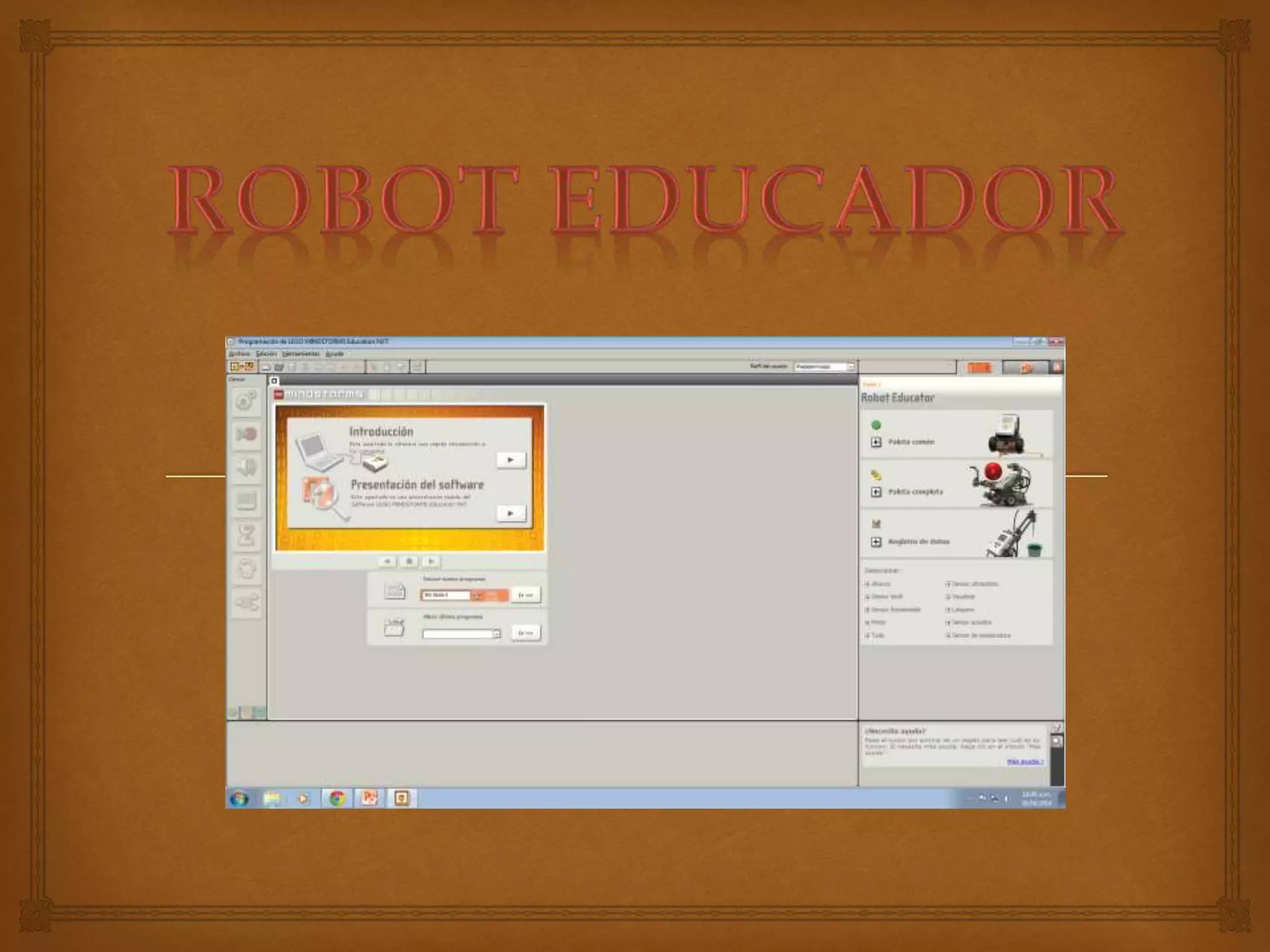This screenshot has width=1270, height=952.
Task: Open the Archivo menu
Action: (239, 353)
